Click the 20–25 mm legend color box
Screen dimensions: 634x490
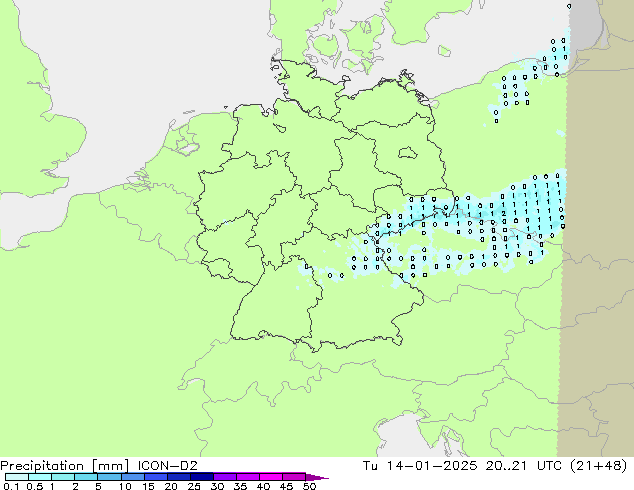[179, 477]
